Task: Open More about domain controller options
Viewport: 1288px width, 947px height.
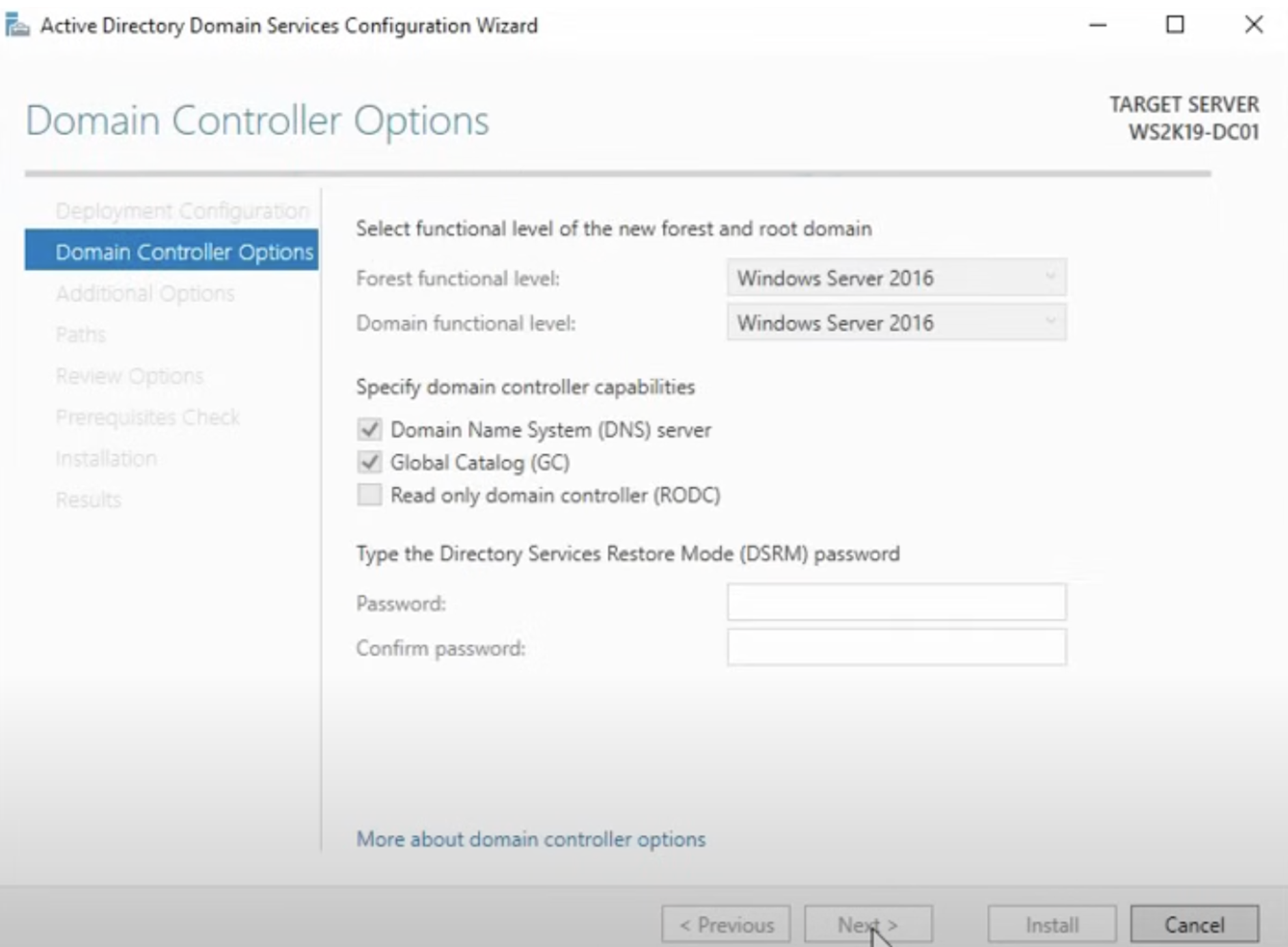Action: pos(531,839)
